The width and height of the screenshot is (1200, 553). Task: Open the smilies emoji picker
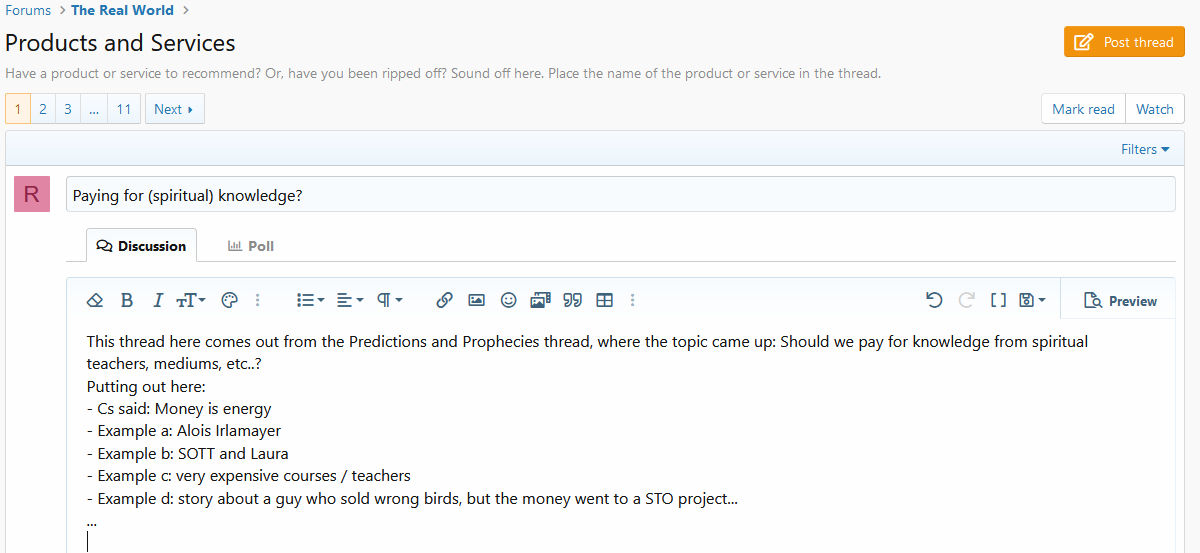(509, 300)
